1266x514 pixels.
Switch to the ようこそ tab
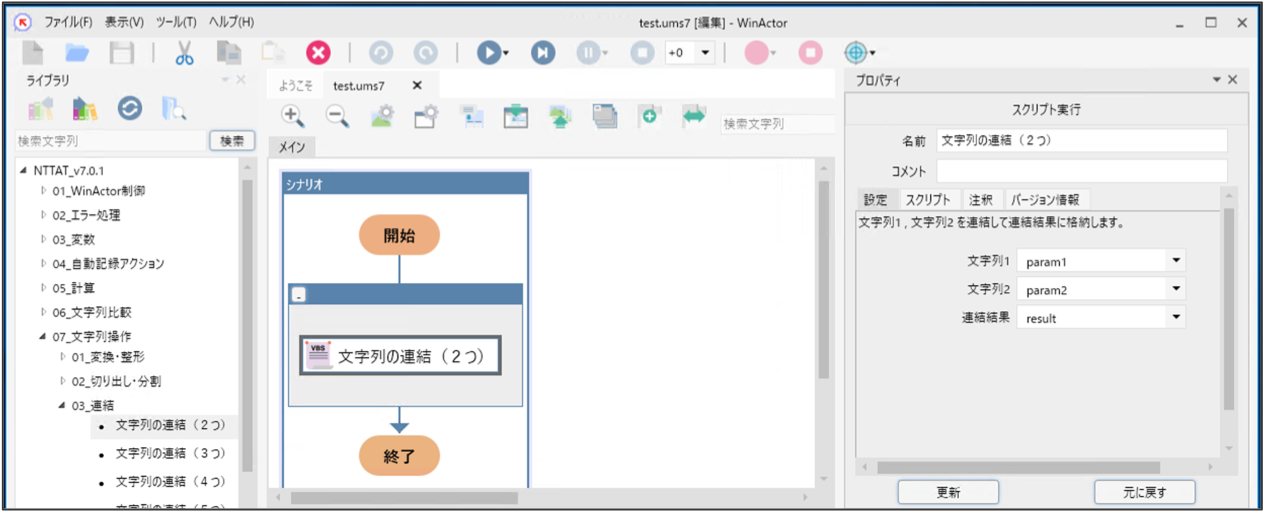[295, 86]
